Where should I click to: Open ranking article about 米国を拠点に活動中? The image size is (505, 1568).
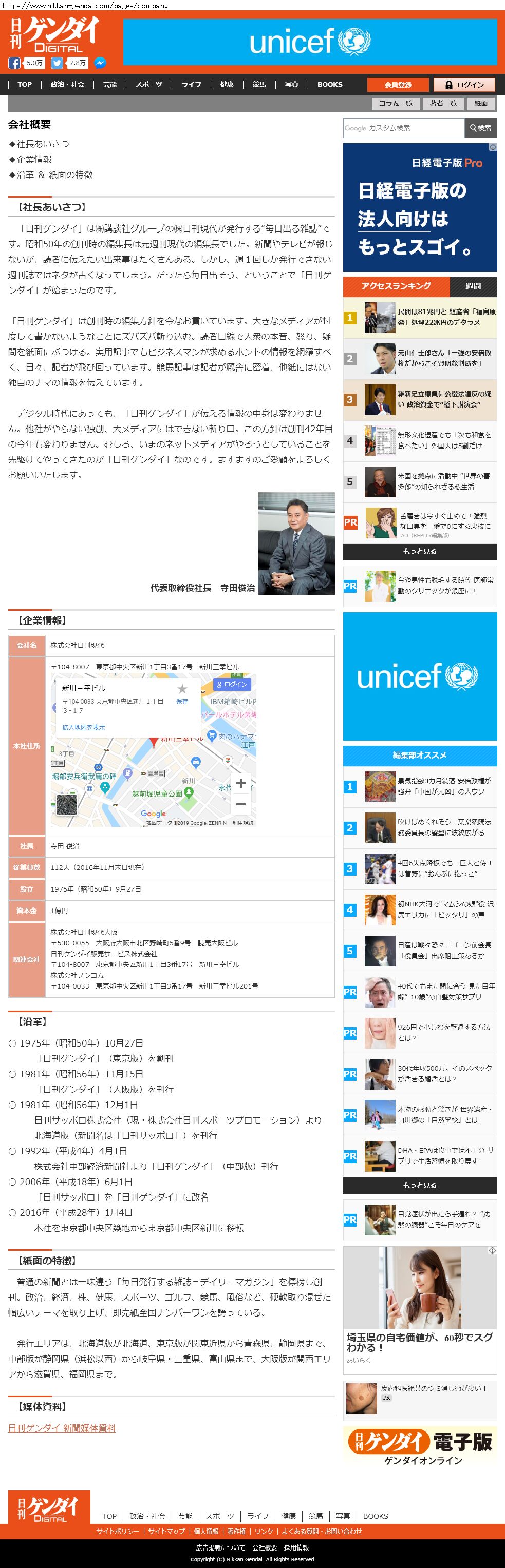coord(420,481)
